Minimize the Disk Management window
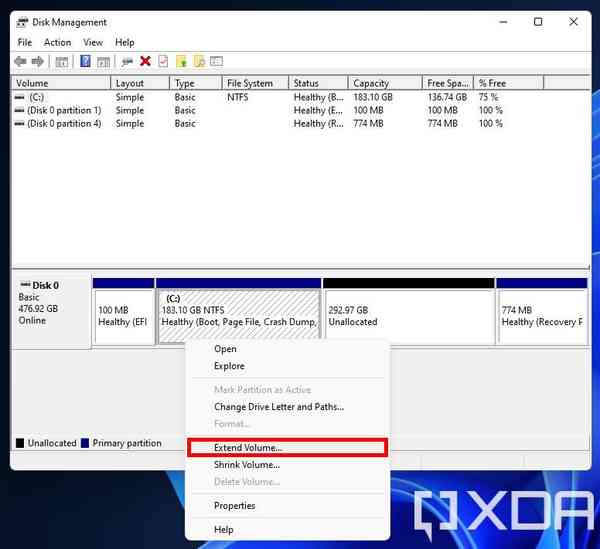 coord(503,22)
